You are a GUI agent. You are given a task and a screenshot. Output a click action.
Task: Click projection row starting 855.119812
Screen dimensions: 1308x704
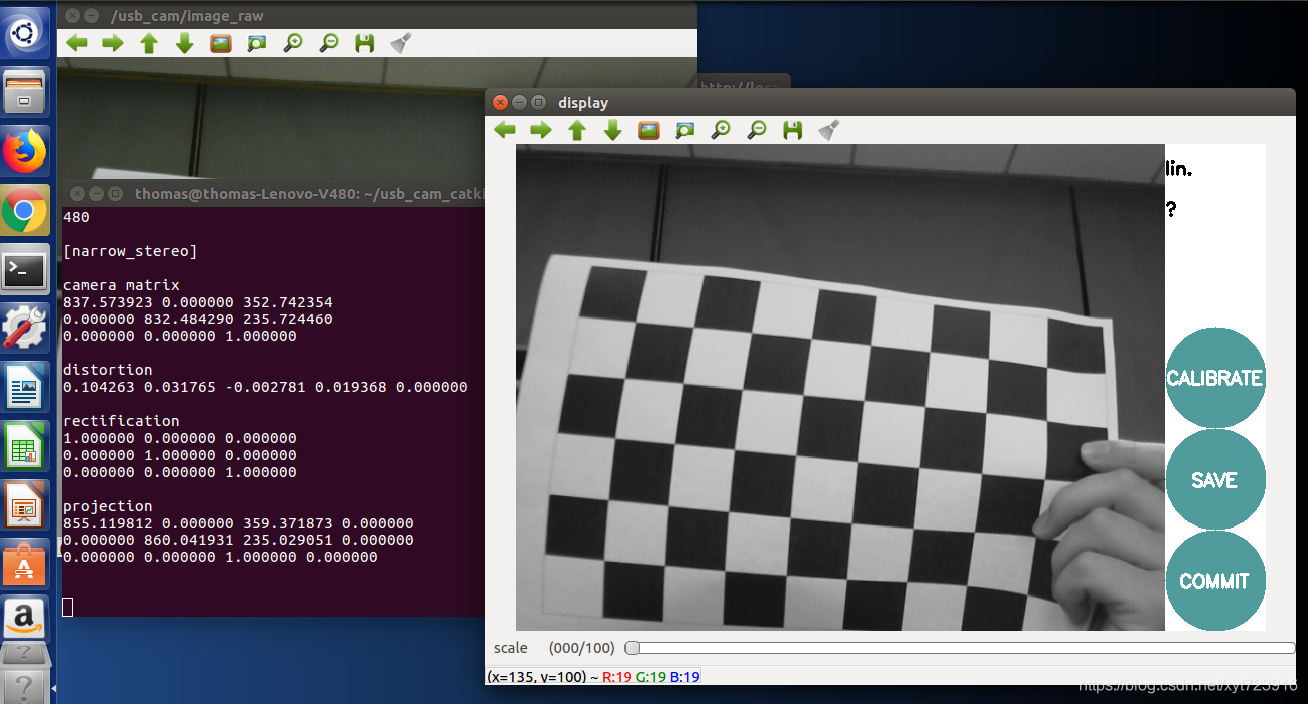pyautogui.click(x=238, y=523)
